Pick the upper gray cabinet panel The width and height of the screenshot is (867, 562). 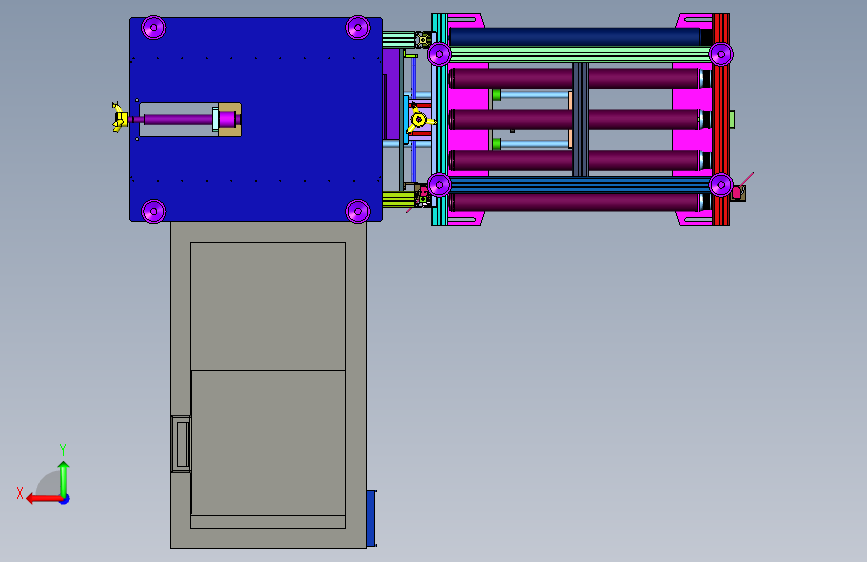tap(268, 306)
